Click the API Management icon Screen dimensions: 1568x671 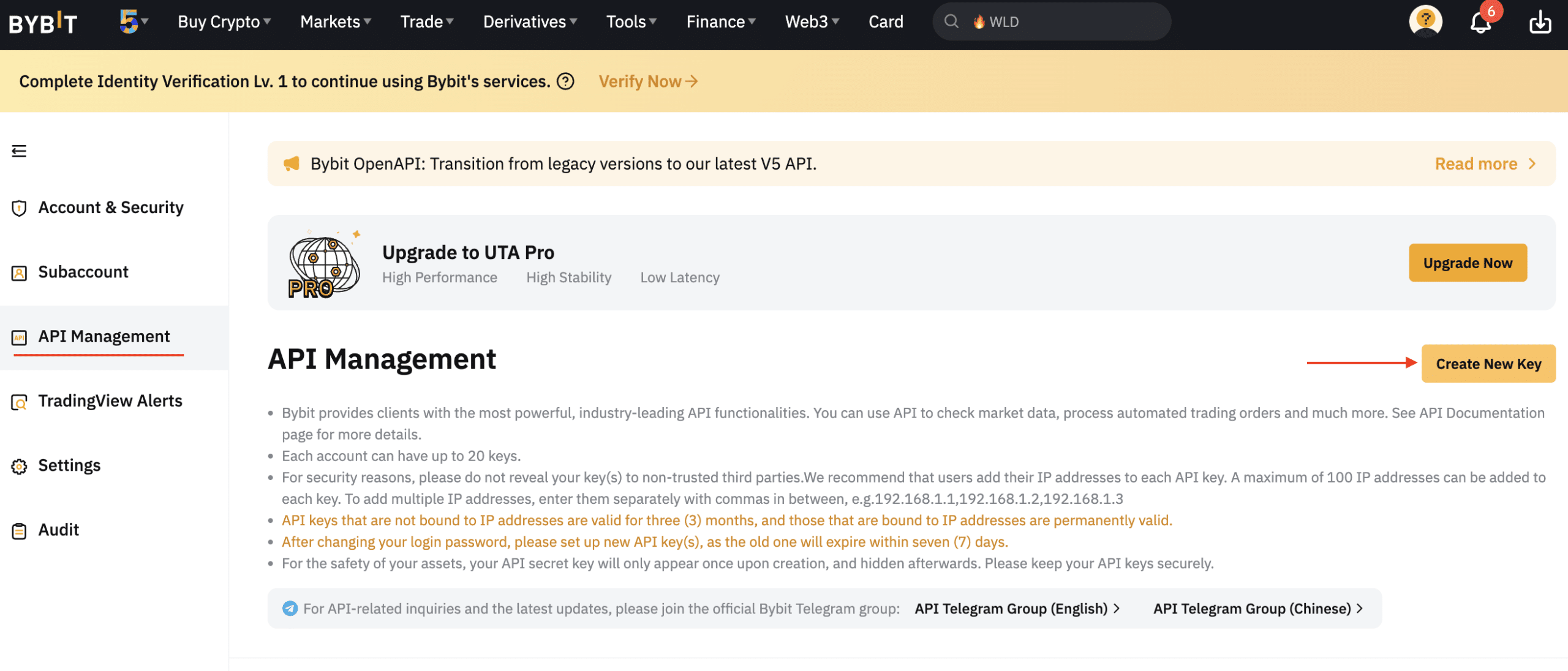19,337
